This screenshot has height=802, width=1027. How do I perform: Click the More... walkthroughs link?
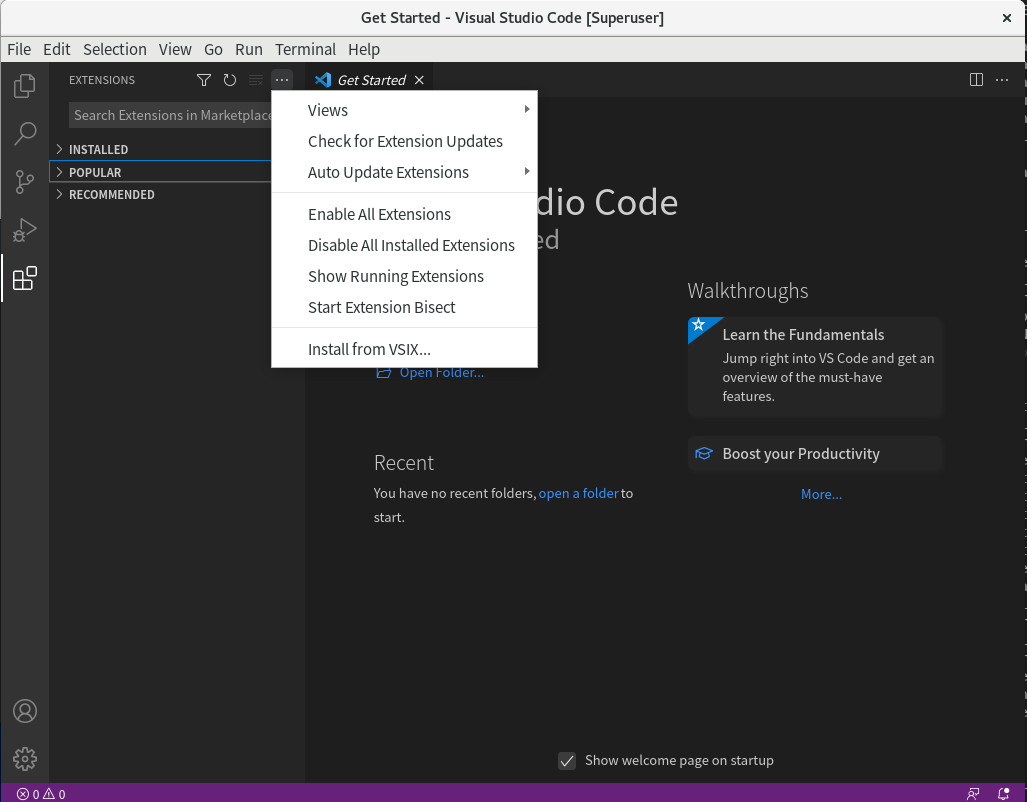[821, 494]
